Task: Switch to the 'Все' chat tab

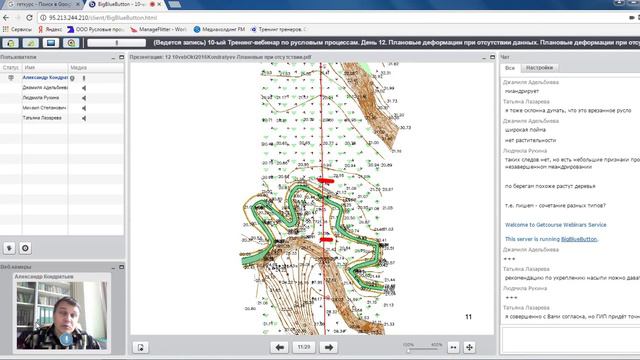Action: click(510, 68)
